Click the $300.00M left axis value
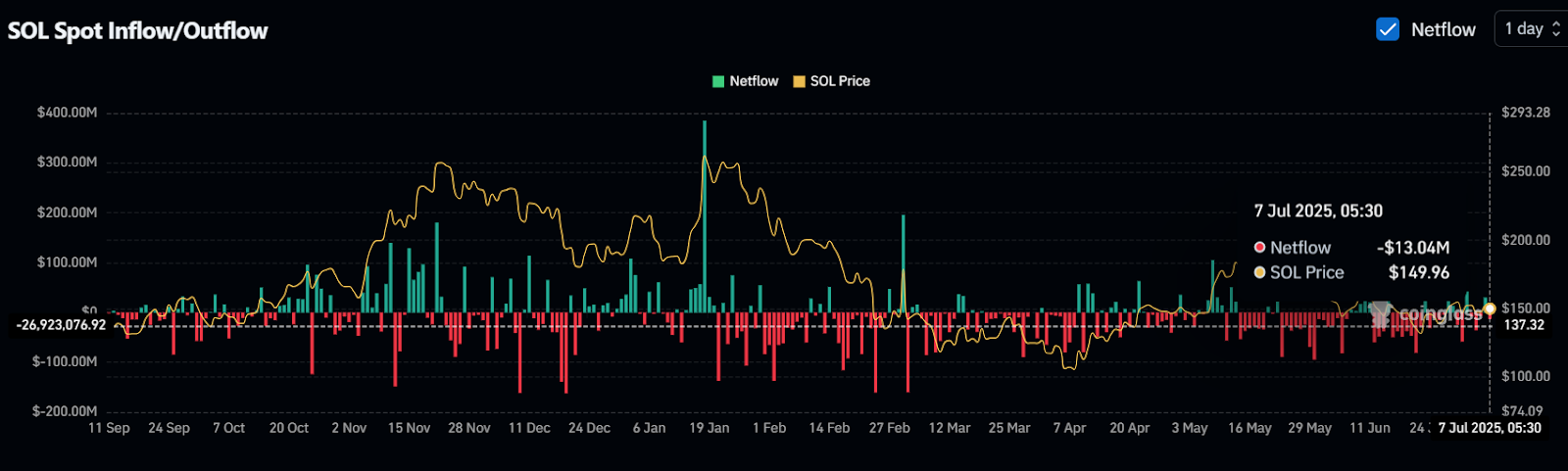This screenshot has height=471, width=1568. [67, 162]
